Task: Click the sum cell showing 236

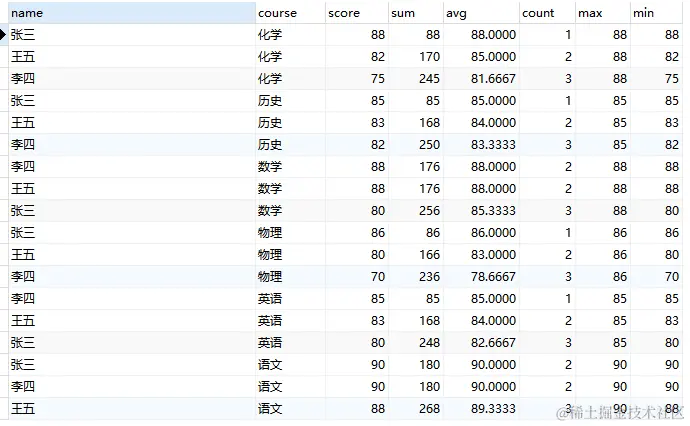Action: tap(415, 277)
